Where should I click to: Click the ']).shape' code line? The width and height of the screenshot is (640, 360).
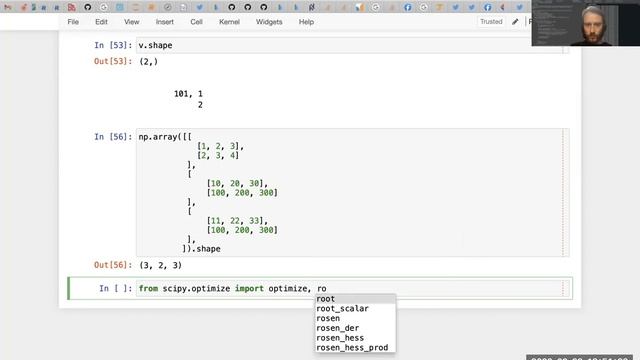201,249
